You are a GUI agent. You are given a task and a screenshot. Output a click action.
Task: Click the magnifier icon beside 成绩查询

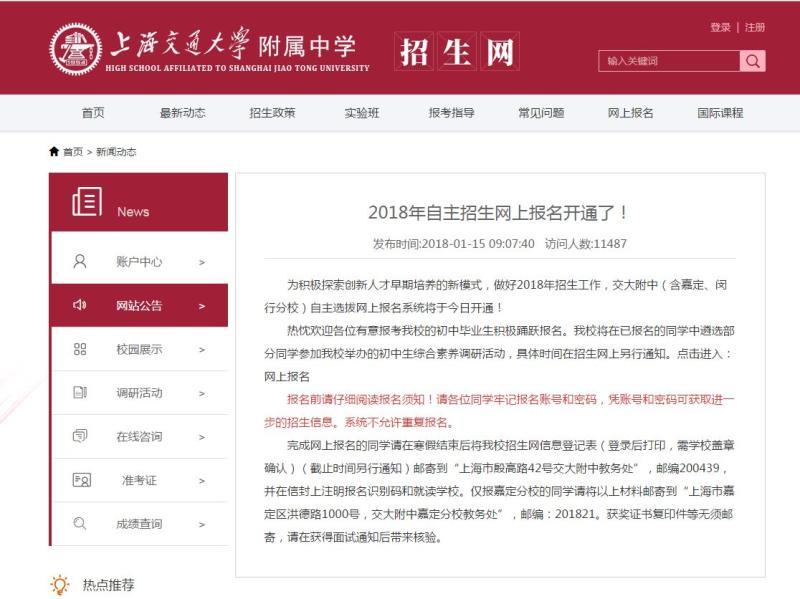click(x=80, y=523)
